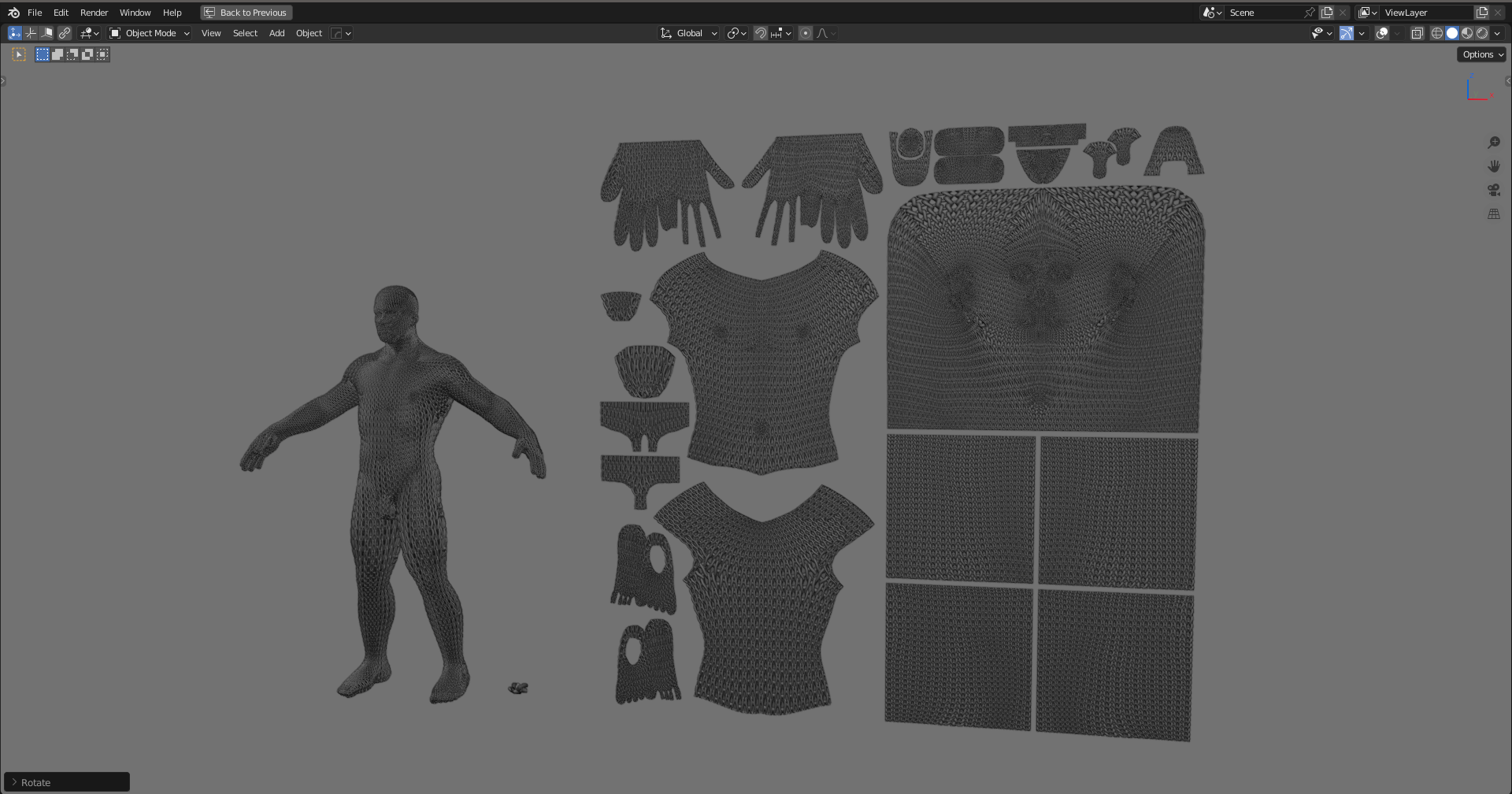Image resolution: width=1512 pixels, height=794 pixels.
Task: Remove the ViewLayer
Action: [x=1498, y=13]
